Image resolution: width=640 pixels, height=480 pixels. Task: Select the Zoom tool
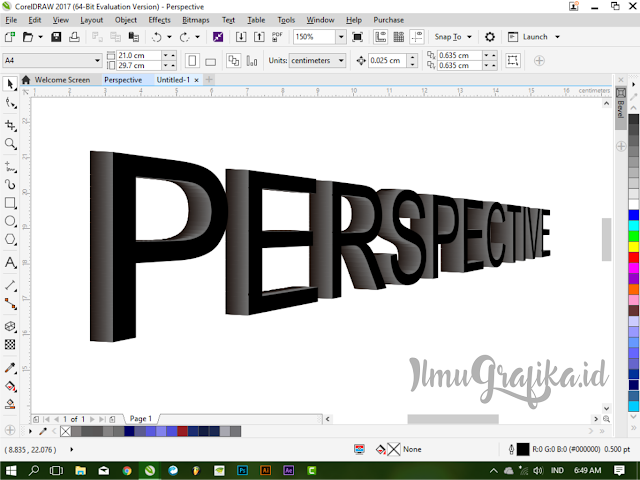tap(10, 144)
